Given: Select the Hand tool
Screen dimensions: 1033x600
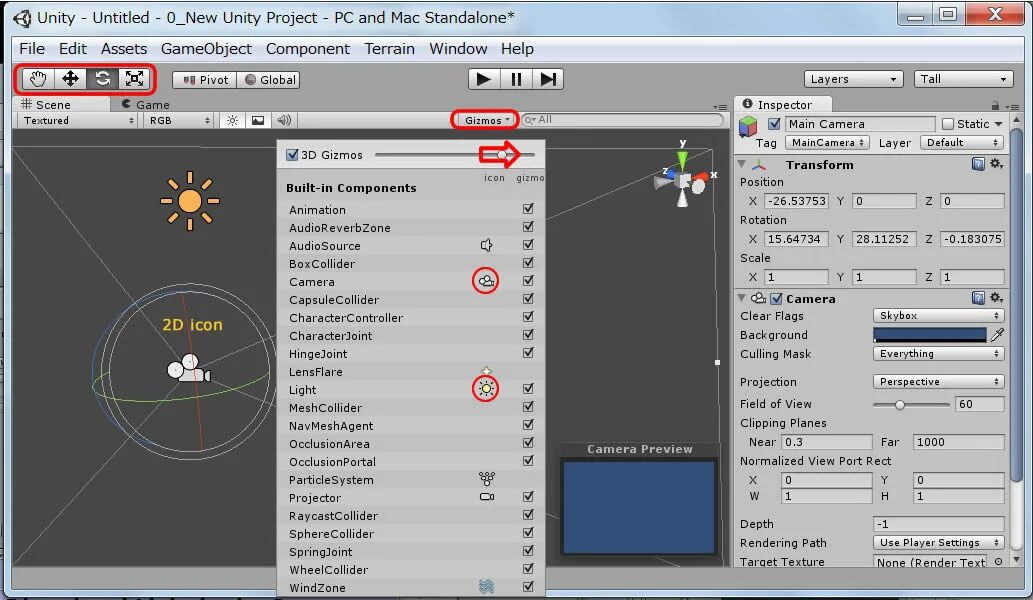Looking at the screenshot, I should pos(38,79).
